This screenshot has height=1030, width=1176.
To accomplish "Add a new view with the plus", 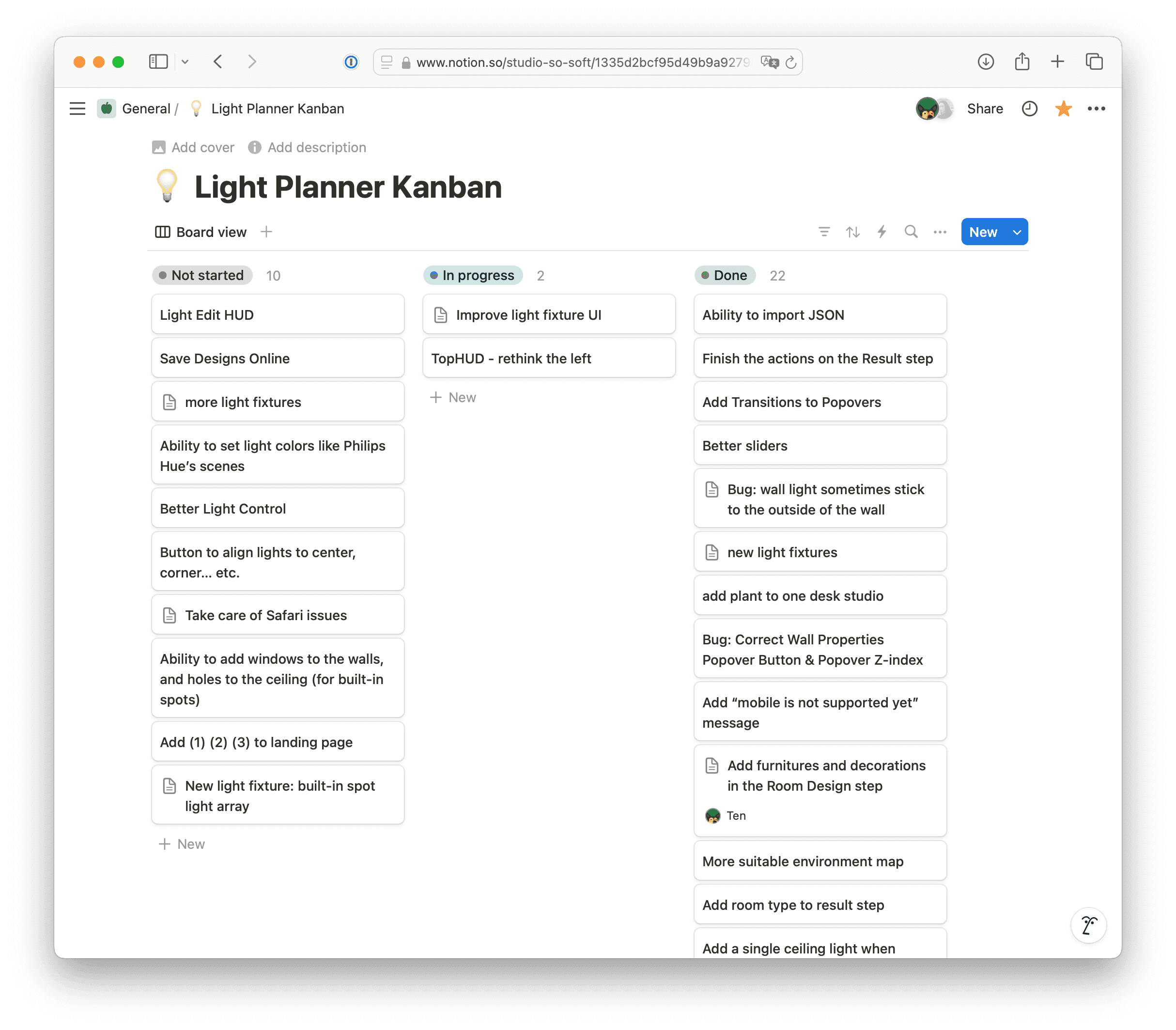I will click(266, 232).
